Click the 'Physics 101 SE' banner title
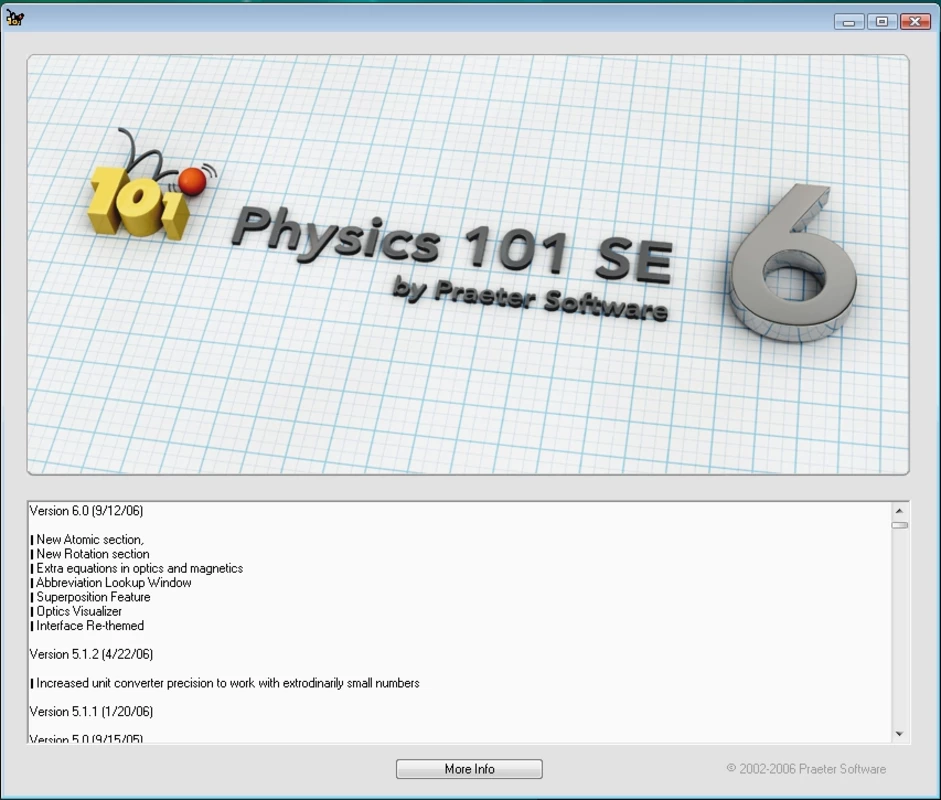This screenshot has width=941, height=800. (x=452, y=244)
